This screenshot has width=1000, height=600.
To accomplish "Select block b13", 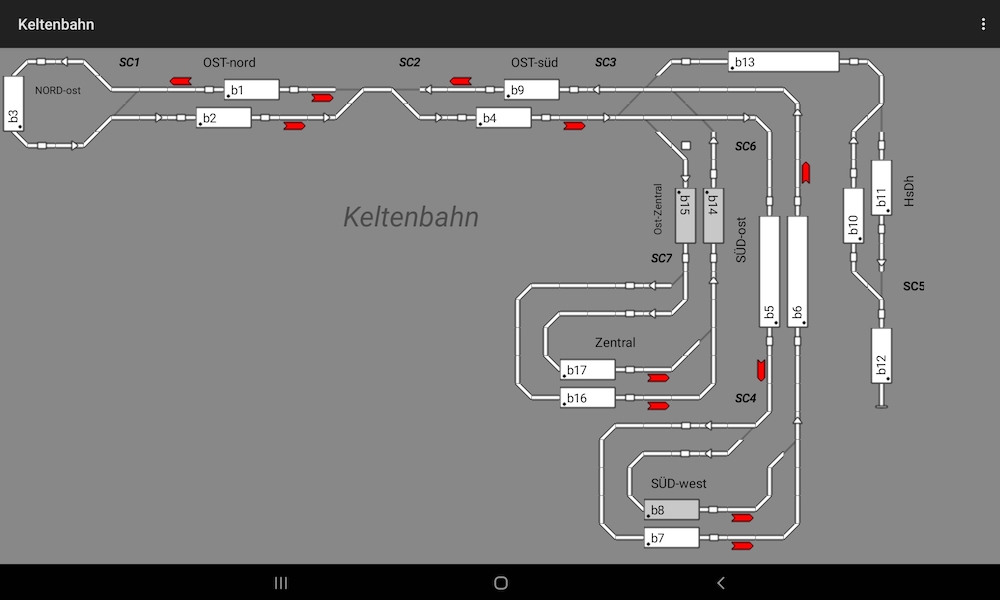I will click(783, 62).
